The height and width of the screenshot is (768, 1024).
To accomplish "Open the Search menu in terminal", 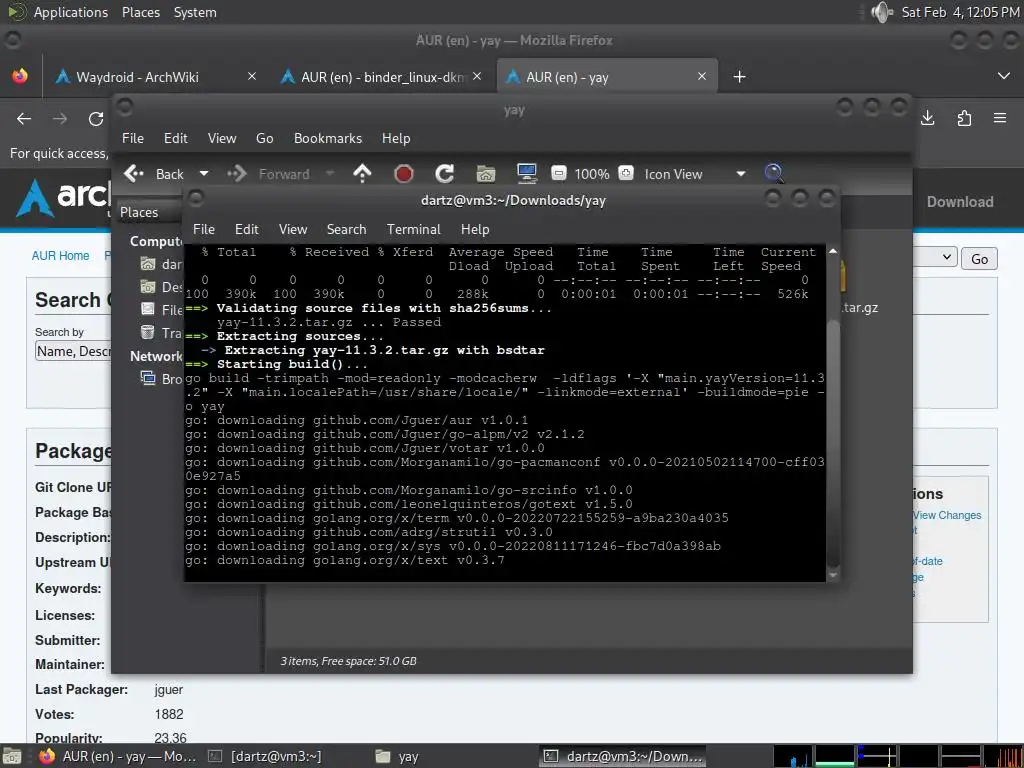I will coord(346,229).
